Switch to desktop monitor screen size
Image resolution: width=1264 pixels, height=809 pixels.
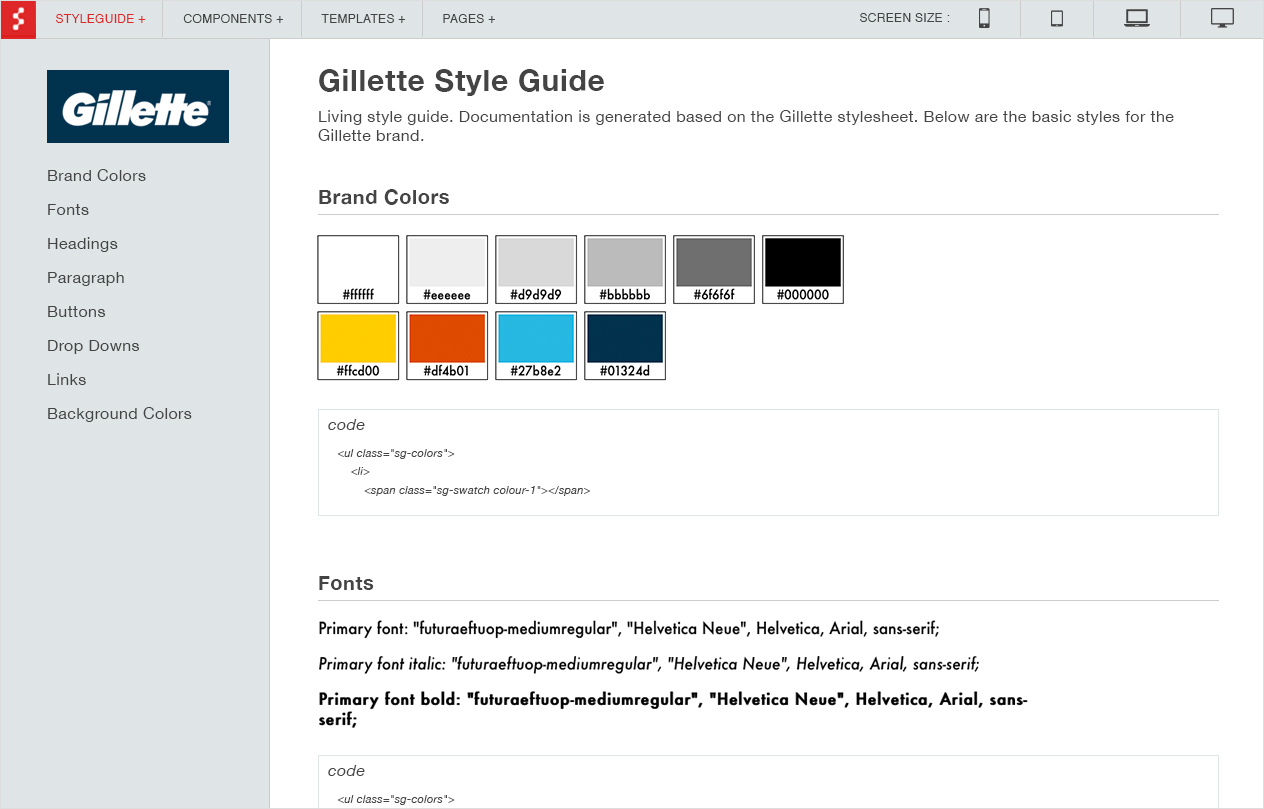[x=1222, y=19]
